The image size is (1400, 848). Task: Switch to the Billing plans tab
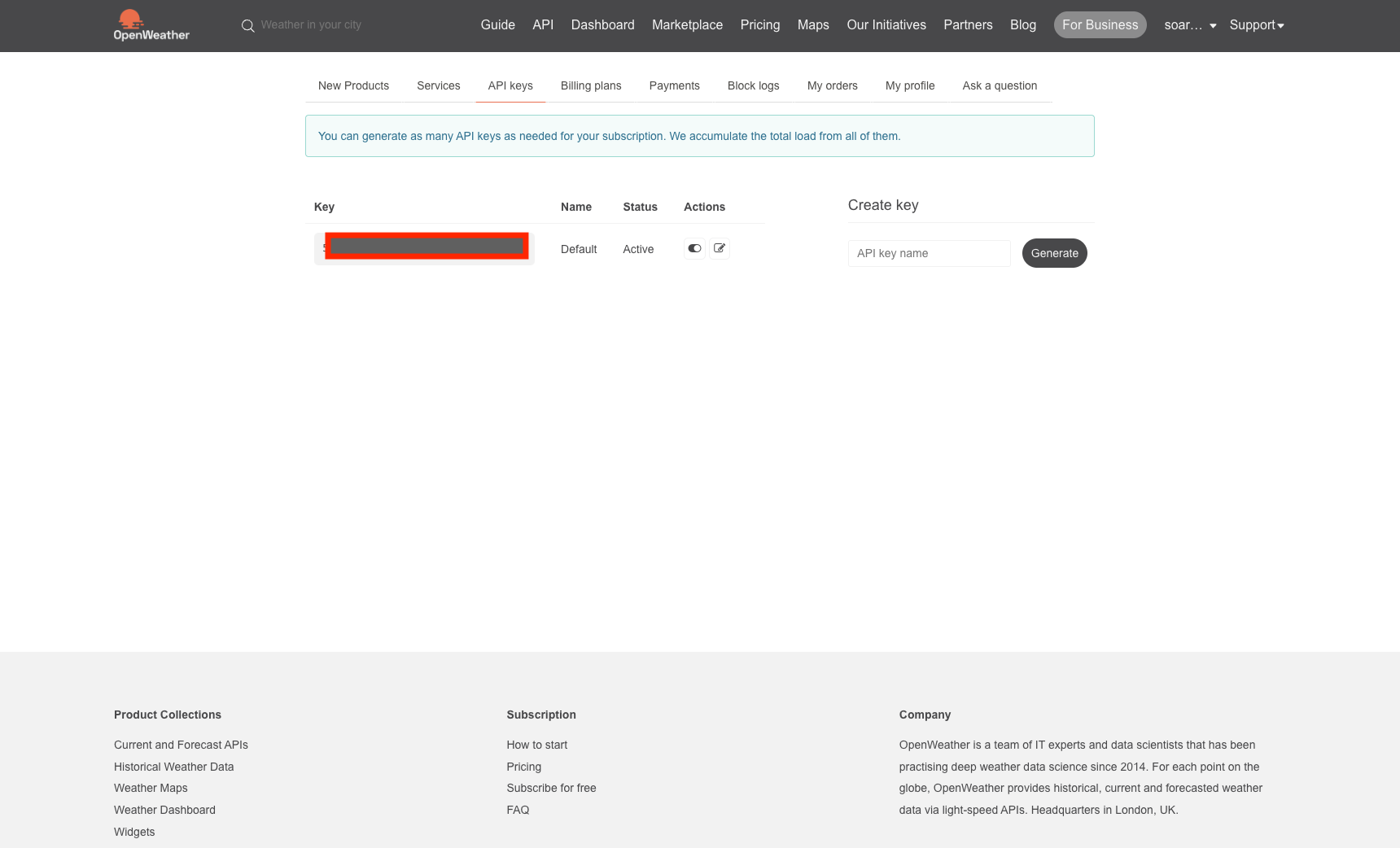pyautogui.click(x=591, y=85)
